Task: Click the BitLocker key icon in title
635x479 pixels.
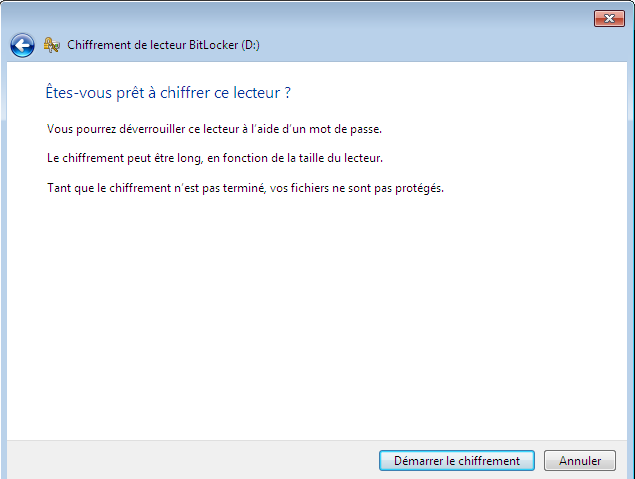Action: [x=52, y=45]
